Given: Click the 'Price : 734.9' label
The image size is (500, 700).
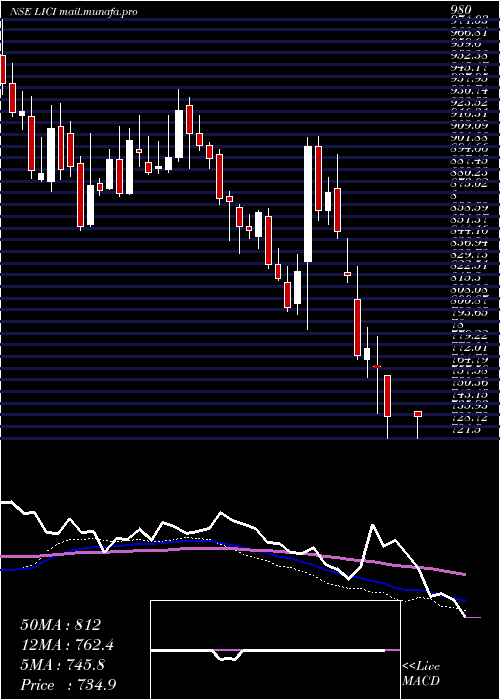Looking at the screenshot, I should click(68, 685).
